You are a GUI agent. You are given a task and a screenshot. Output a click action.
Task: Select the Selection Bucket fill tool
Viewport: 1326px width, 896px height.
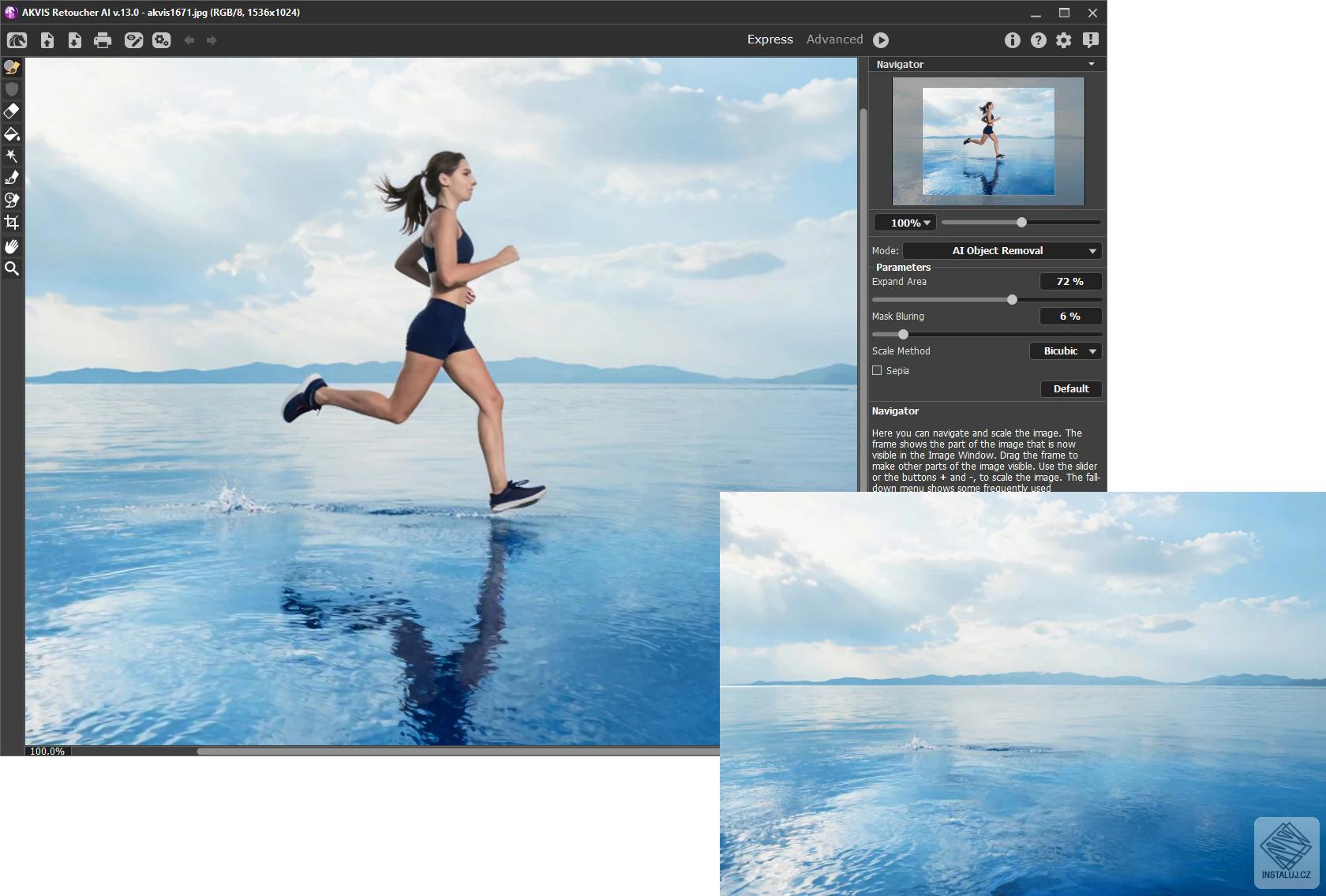pos(12,133)
